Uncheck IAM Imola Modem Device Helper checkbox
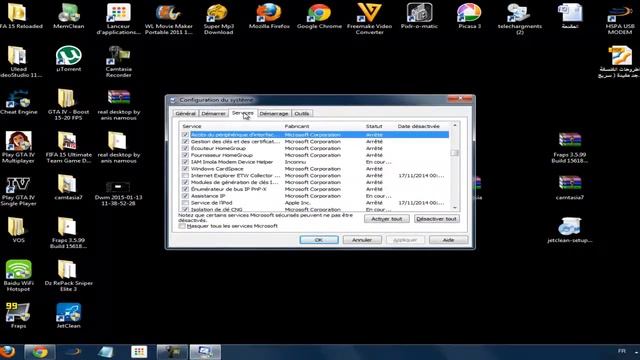Image resolution: width=640 pixels, height=360 pixels. click(185, 162)
